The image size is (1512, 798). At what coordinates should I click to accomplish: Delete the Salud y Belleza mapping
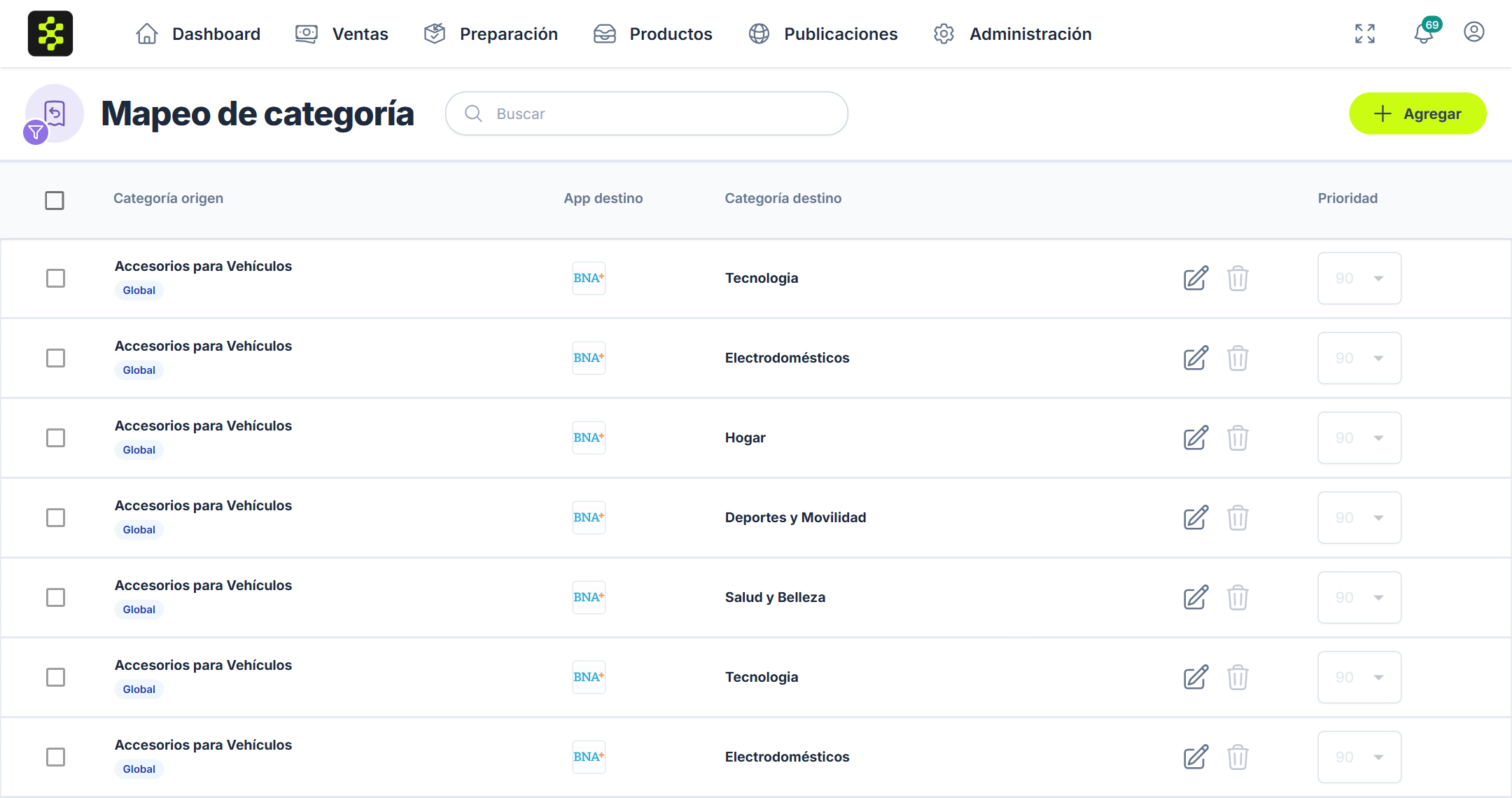click(x=1238, y=597)
